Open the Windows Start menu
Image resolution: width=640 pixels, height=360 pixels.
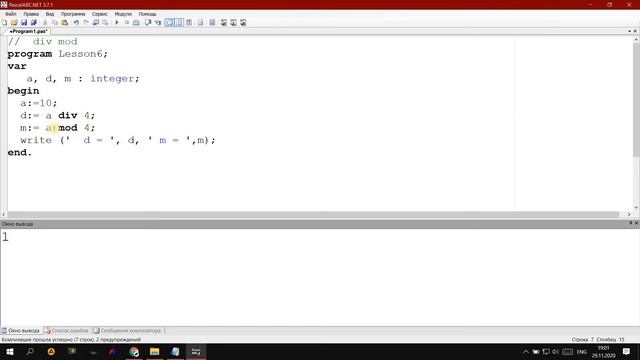point(10,351)
